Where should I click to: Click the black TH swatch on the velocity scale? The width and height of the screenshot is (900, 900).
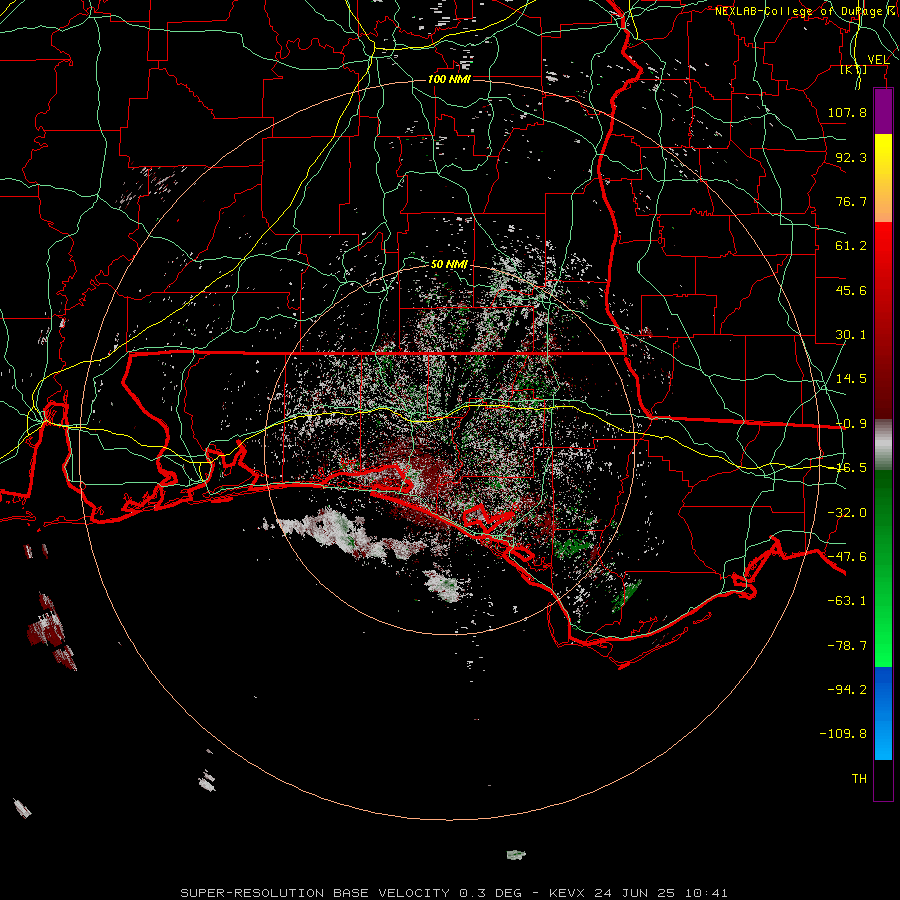(x=883, y=779)
